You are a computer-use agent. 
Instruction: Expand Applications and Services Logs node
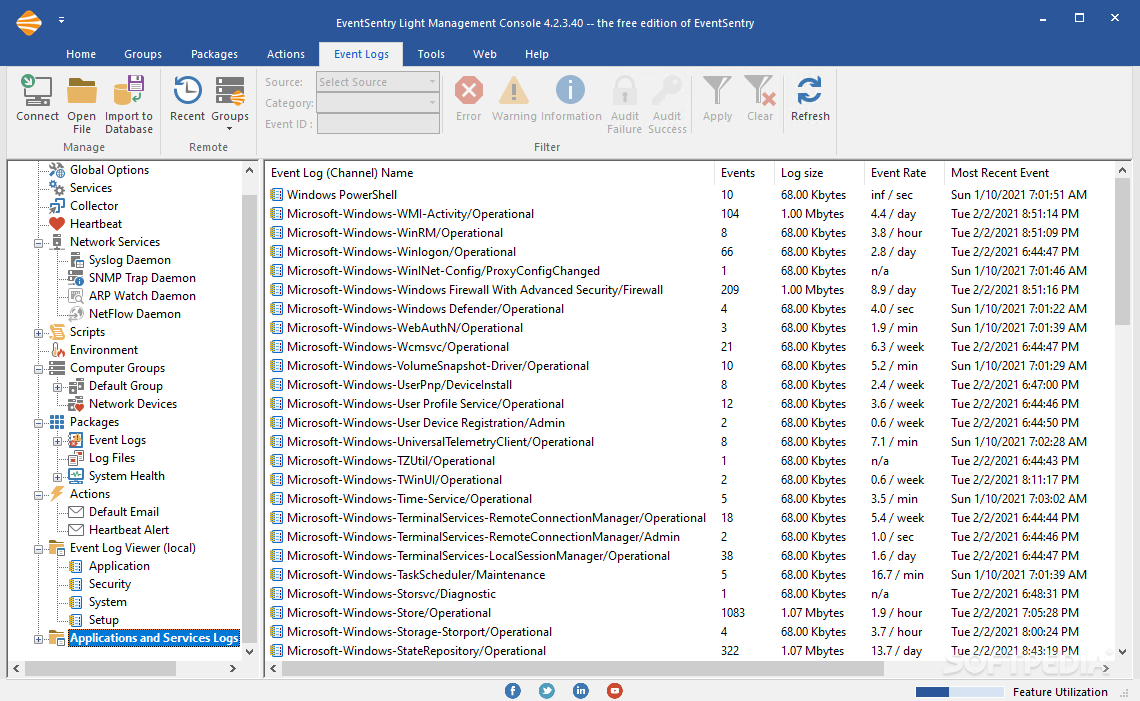tap(39, 639)
